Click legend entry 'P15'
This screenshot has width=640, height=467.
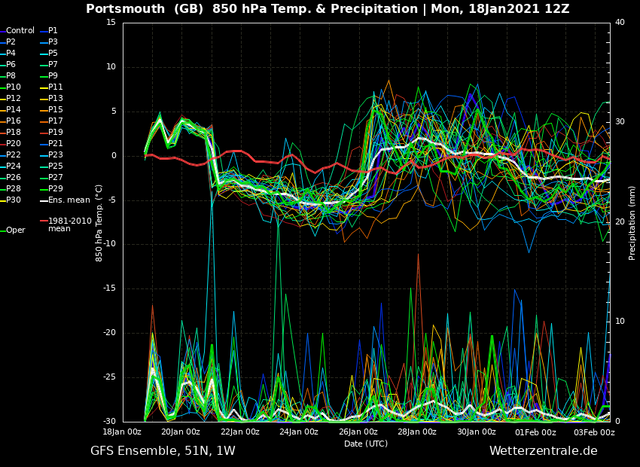[x=52, y=110]
